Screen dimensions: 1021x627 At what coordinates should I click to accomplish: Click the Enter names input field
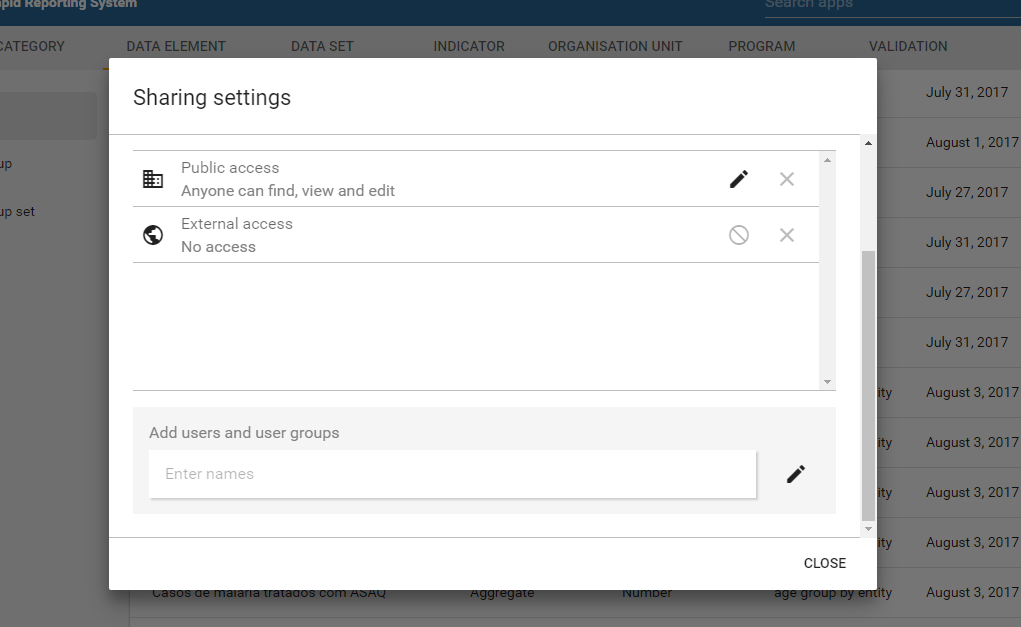[x=452, y=474]
